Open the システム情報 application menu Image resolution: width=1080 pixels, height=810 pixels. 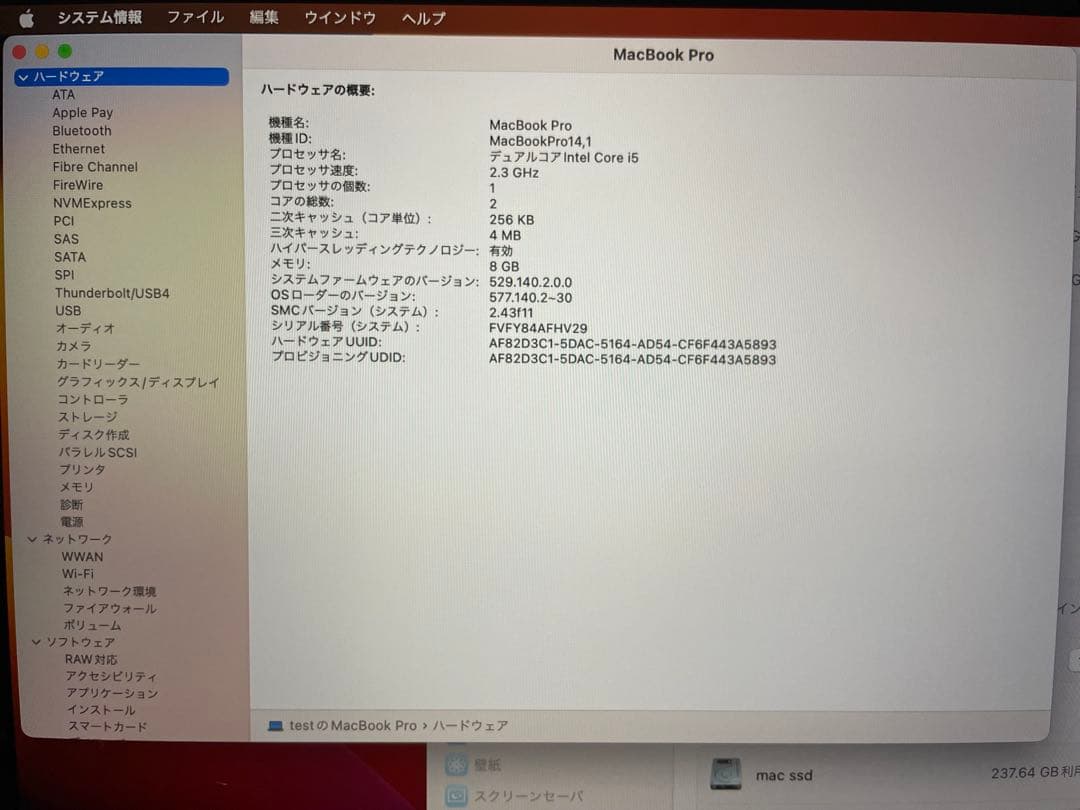click(100, 17)
